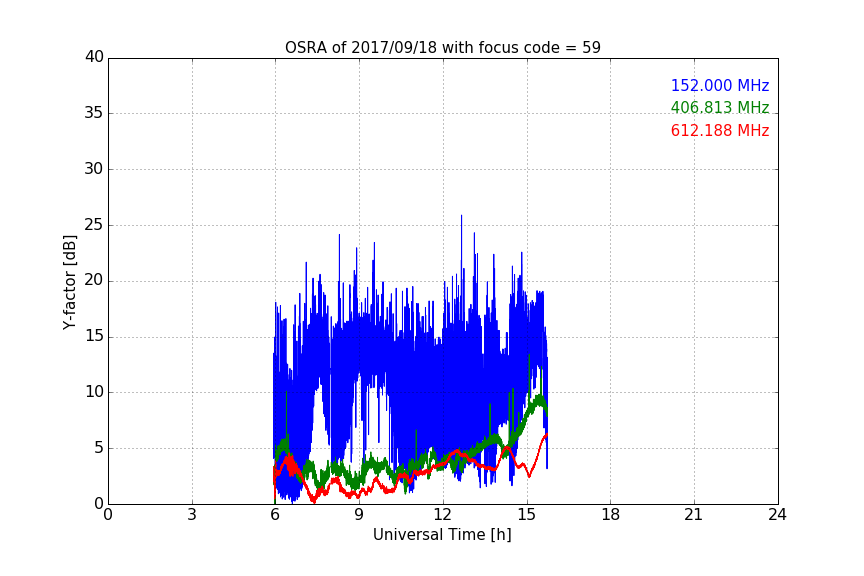Click the y-axis tick value 10
The image size is (864, 576).
[94, 392]
